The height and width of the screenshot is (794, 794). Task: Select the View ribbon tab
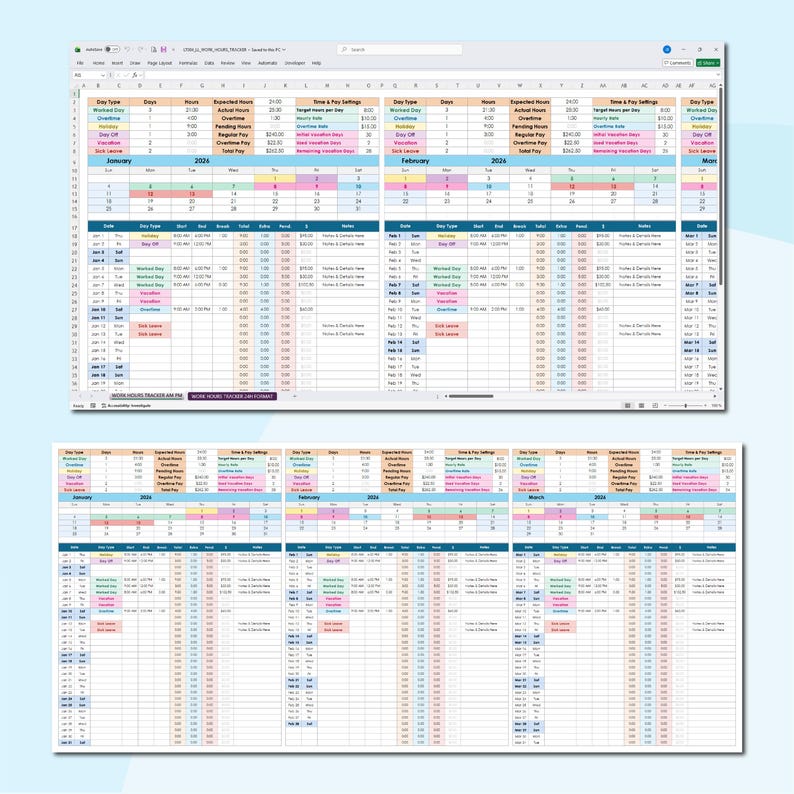pyautogui.click(x=246, y=63)
